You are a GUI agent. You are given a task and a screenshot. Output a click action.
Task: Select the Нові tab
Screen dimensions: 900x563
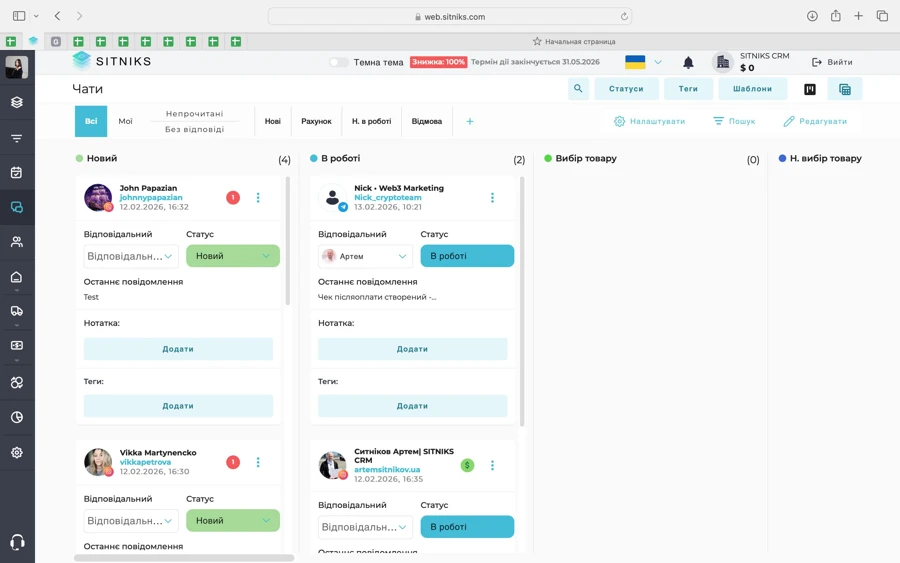coord(273,121)
